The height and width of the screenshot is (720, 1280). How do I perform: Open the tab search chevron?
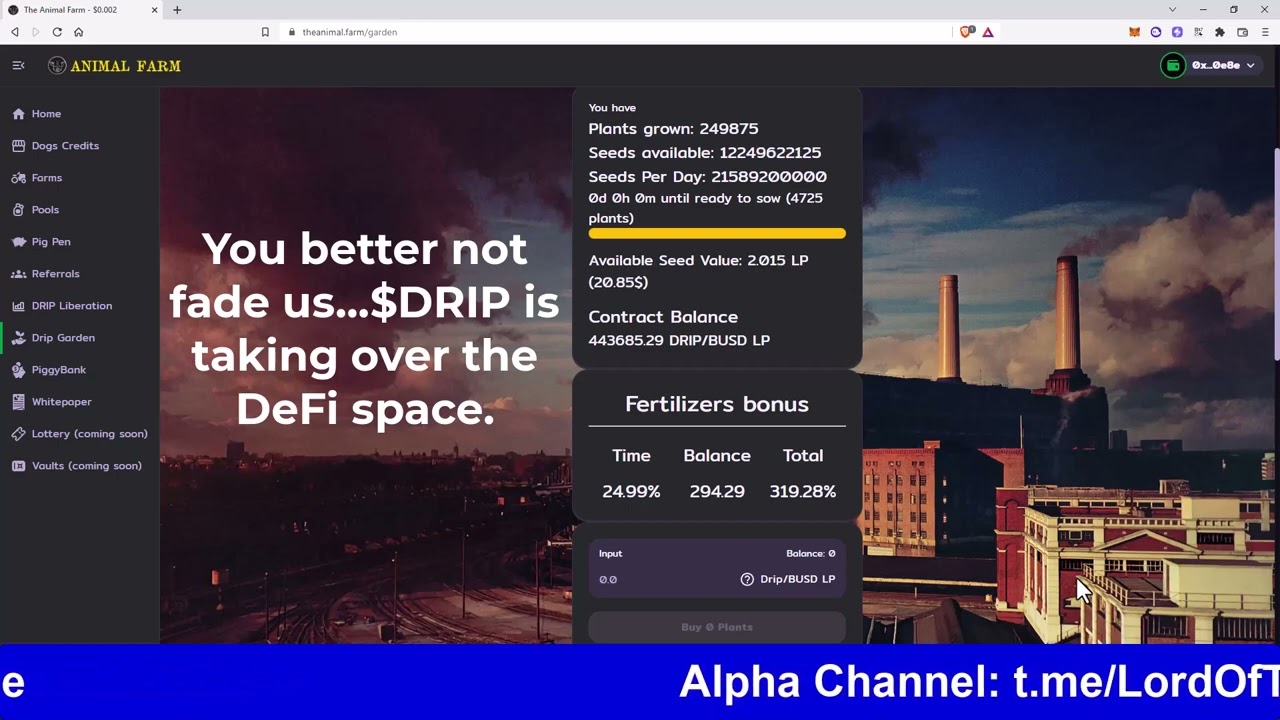(1172, 10)
